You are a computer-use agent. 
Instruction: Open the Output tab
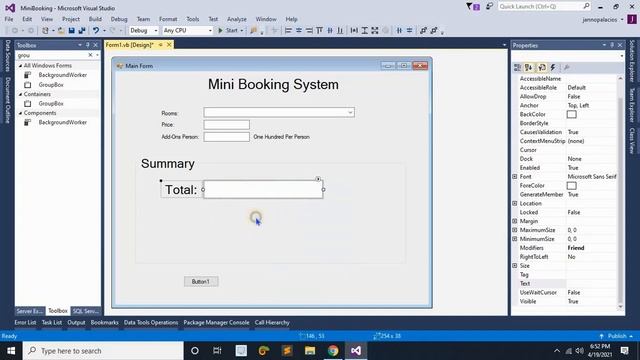click(x=76, y=322)
